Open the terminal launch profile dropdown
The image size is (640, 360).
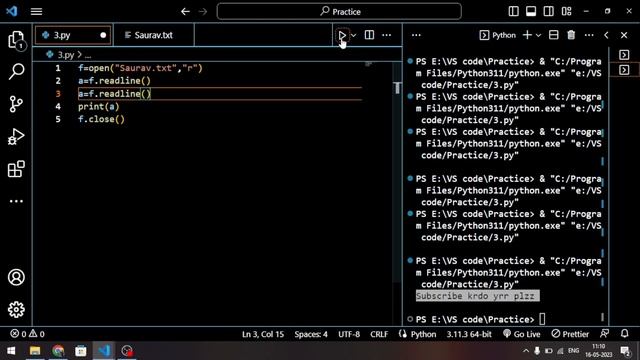tap(538, 36)
